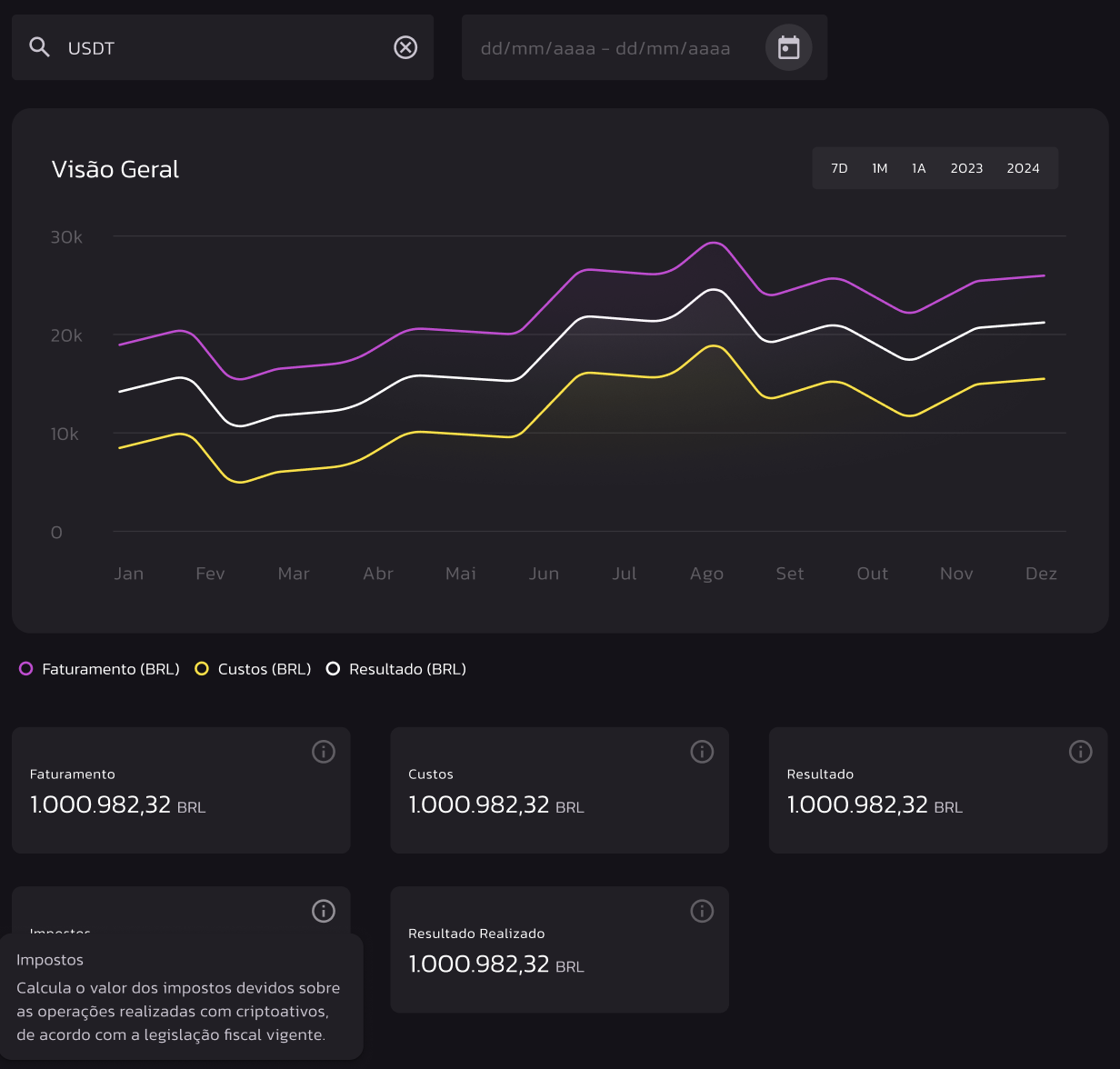Viewport: 1120px width, 1069px height.
Task: Click the info icon on Resultado Realizado card
Action: pyautogui.click(x=701, y=911)
